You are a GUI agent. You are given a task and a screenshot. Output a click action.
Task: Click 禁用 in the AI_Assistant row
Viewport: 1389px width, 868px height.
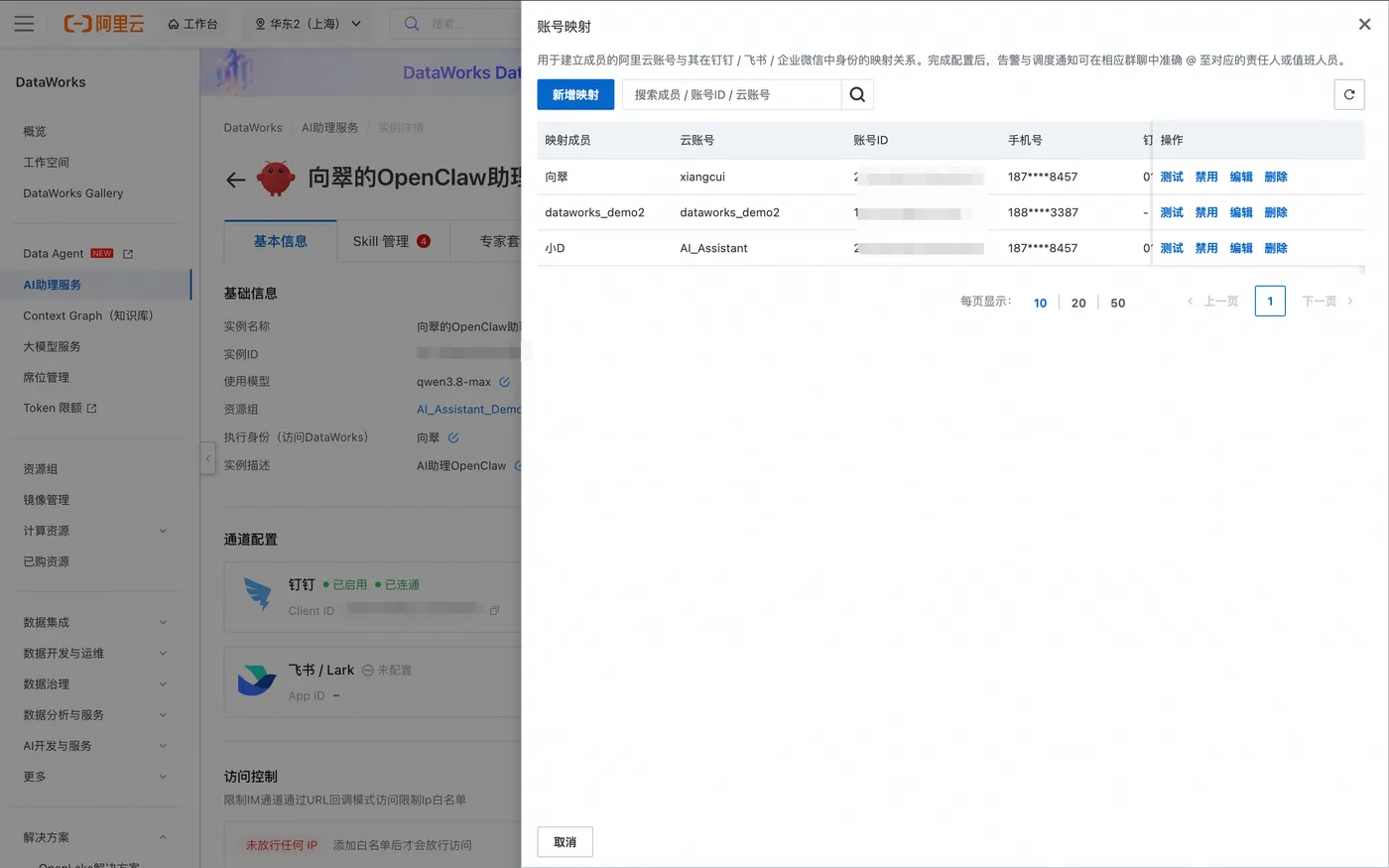pos(1206,248)
